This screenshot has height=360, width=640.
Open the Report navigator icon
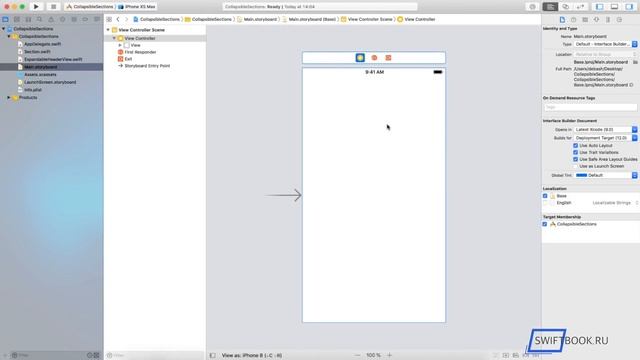tap(97, 19)
